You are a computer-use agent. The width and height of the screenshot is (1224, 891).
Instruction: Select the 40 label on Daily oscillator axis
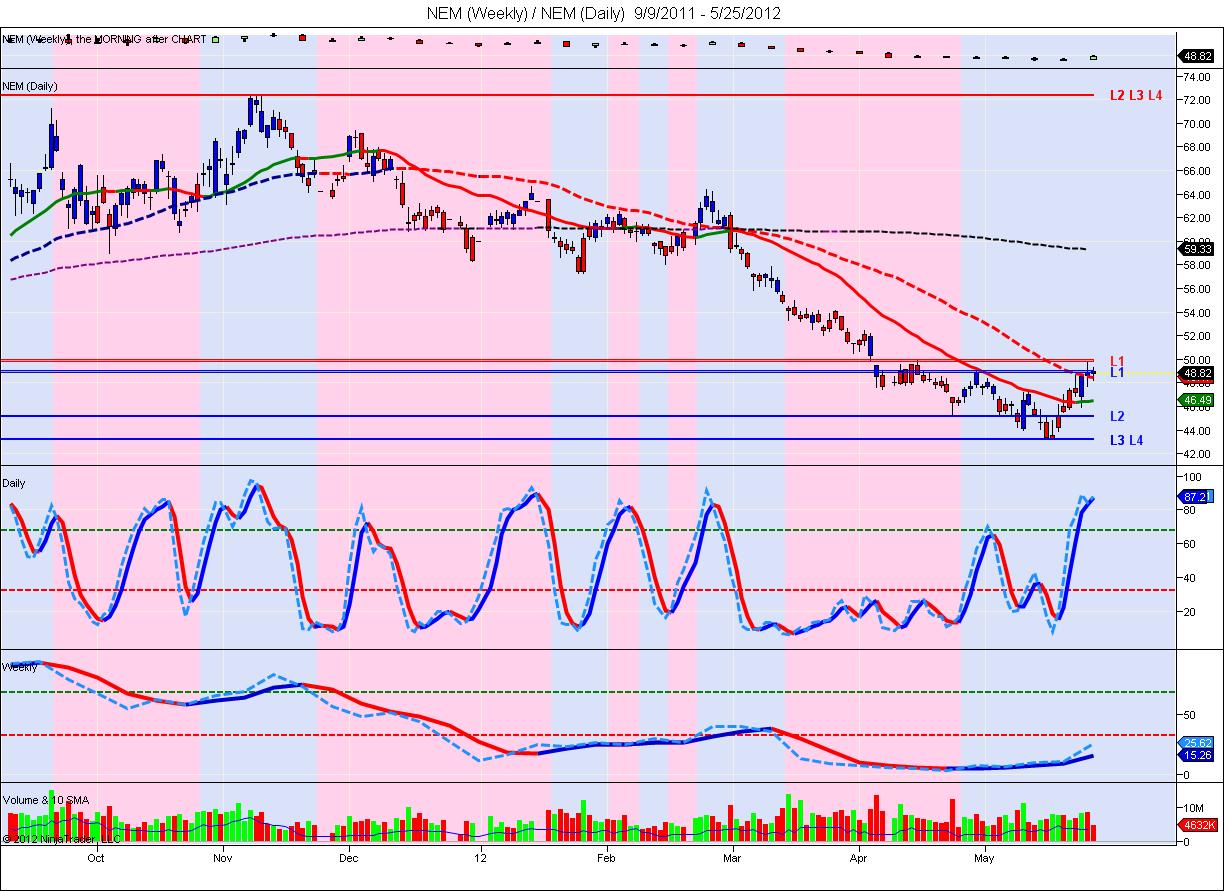coord(1190,578)
